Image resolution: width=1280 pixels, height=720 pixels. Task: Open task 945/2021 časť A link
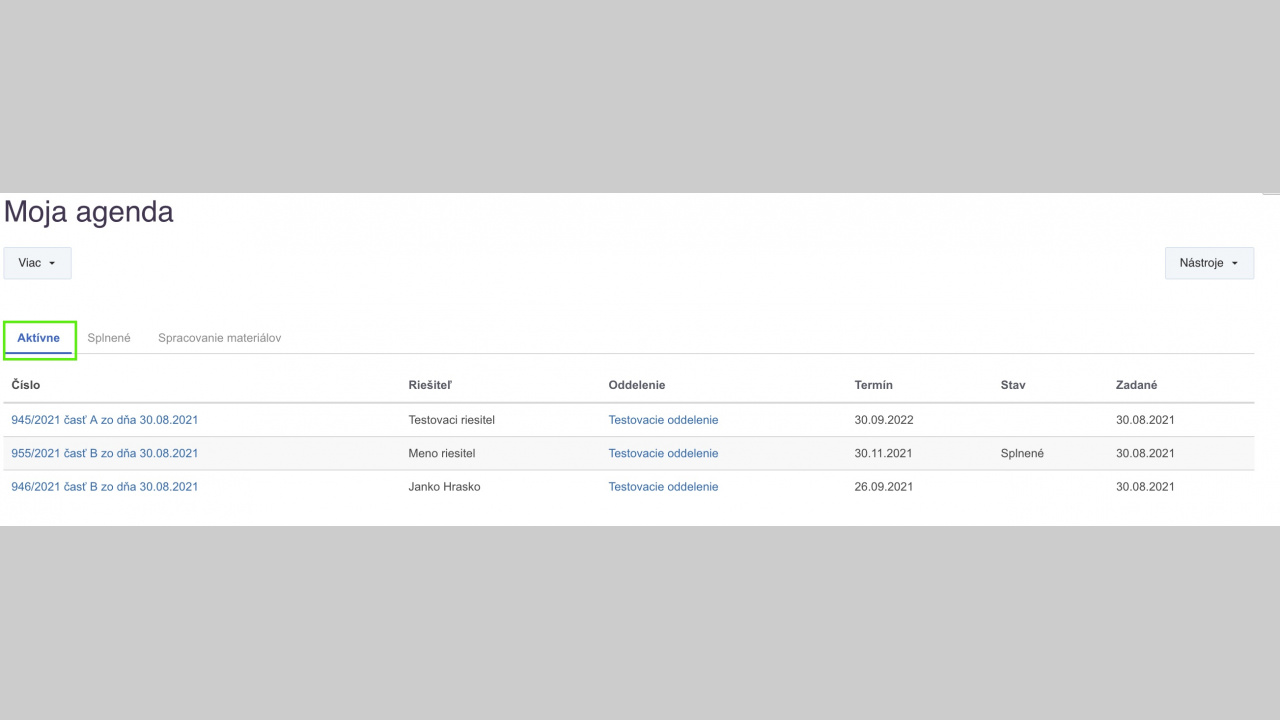104,420
